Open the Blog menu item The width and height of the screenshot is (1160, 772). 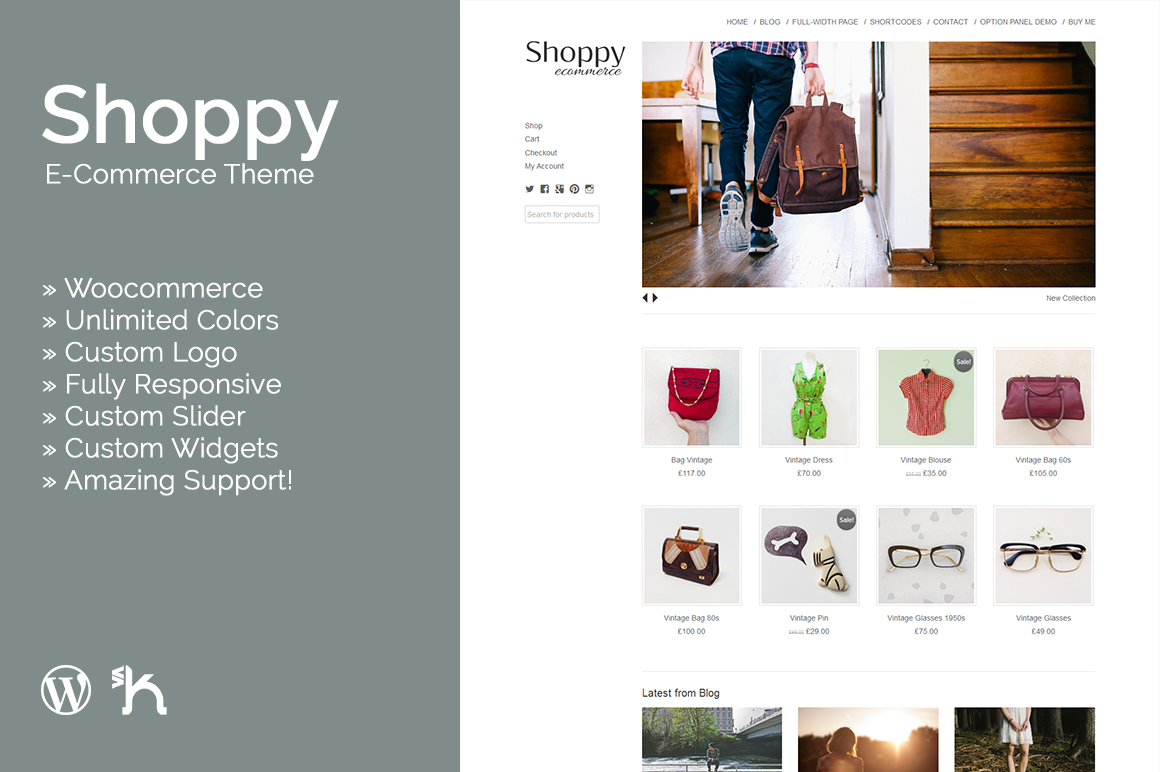click(x=769, y=22)
